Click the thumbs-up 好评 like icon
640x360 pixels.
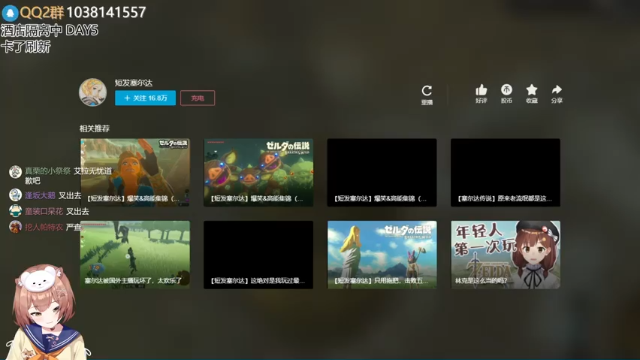click(x=481, y=90)
